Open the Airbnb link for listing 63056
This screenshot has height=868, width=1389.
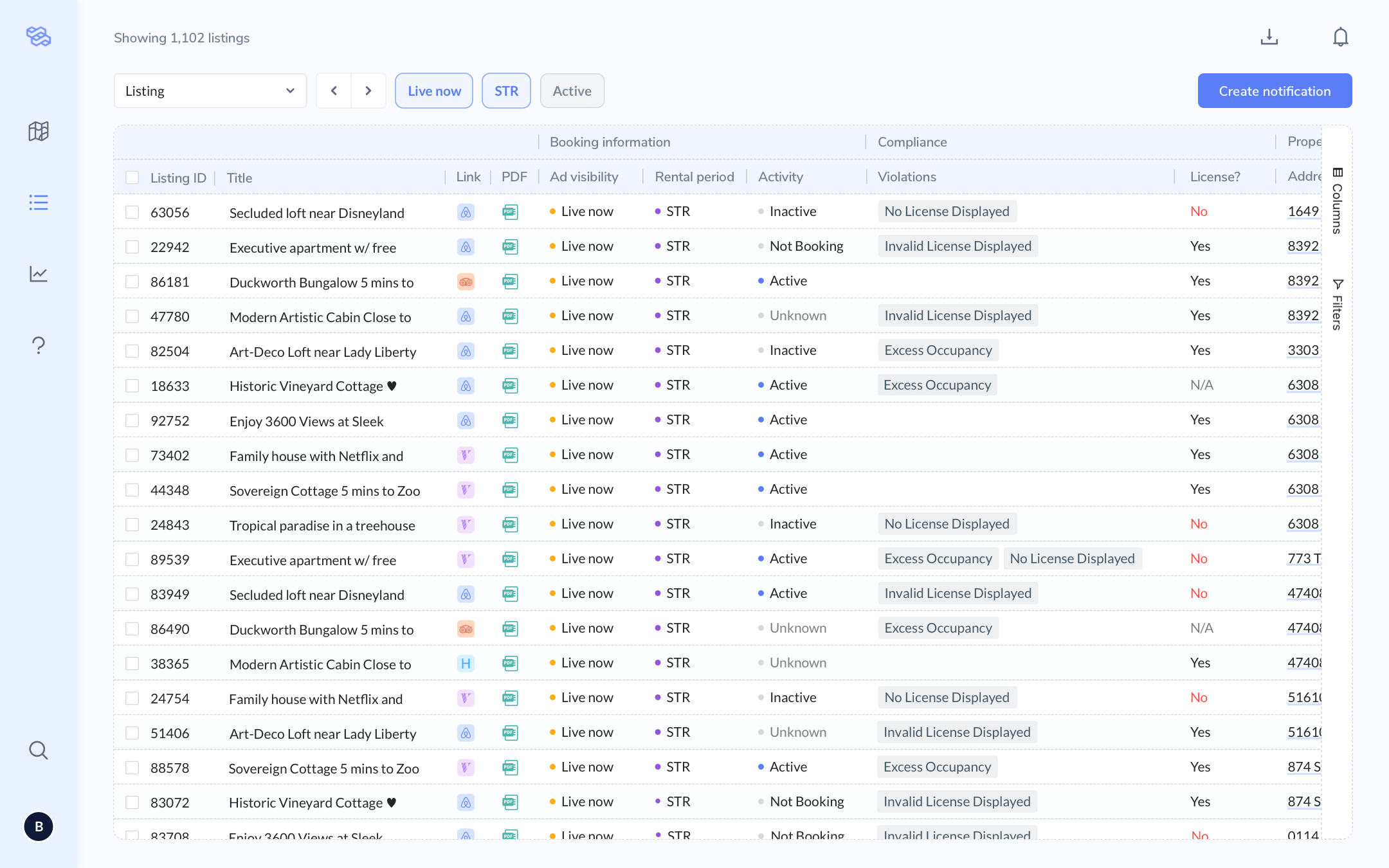466,212
